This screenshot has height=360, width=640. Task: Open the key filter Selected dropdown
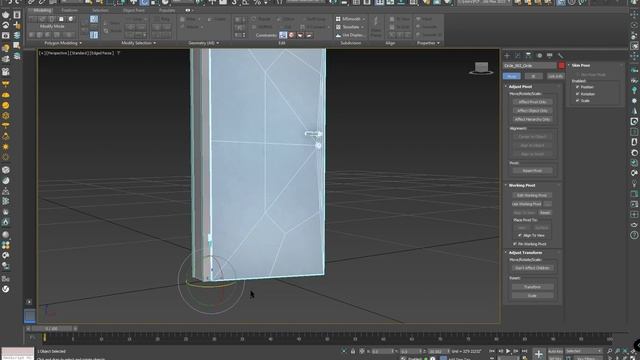pos(583,351)
